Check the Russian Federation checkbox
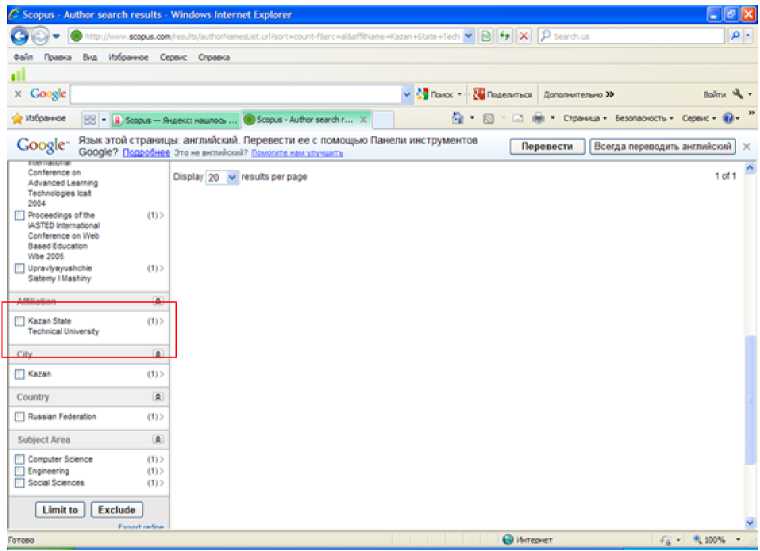Screen dimensions: 760x551 pos(19,417)
